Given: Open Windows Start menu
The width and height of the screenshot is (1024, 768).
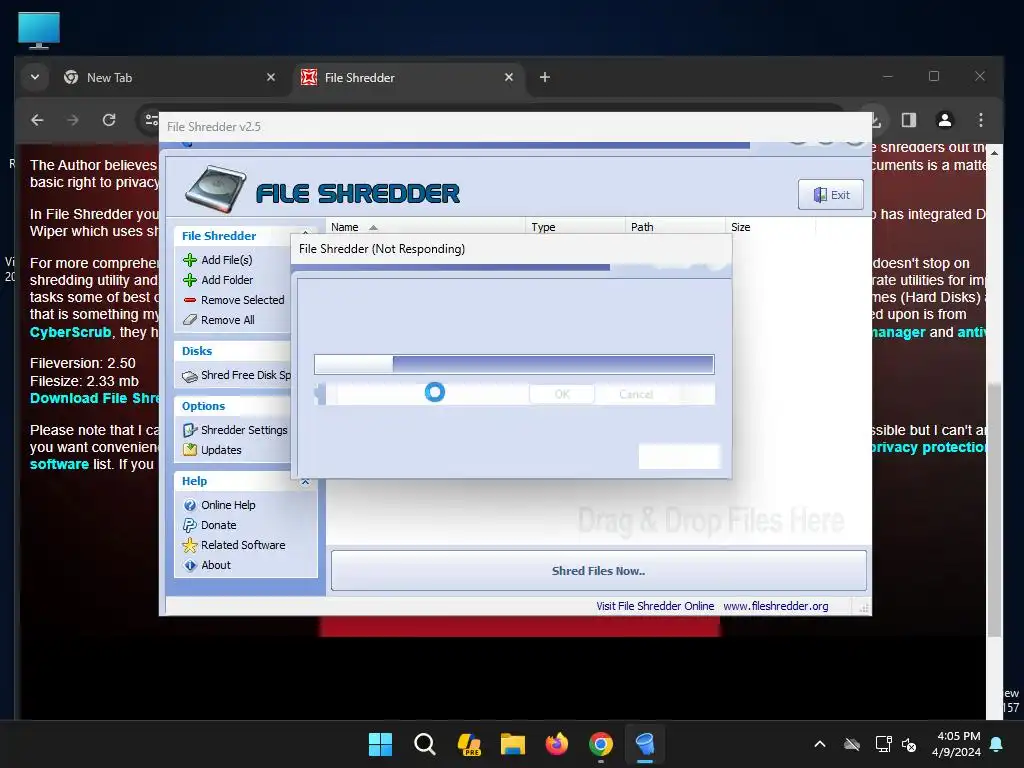Looking at the screenshot, I should click(380, 744).
